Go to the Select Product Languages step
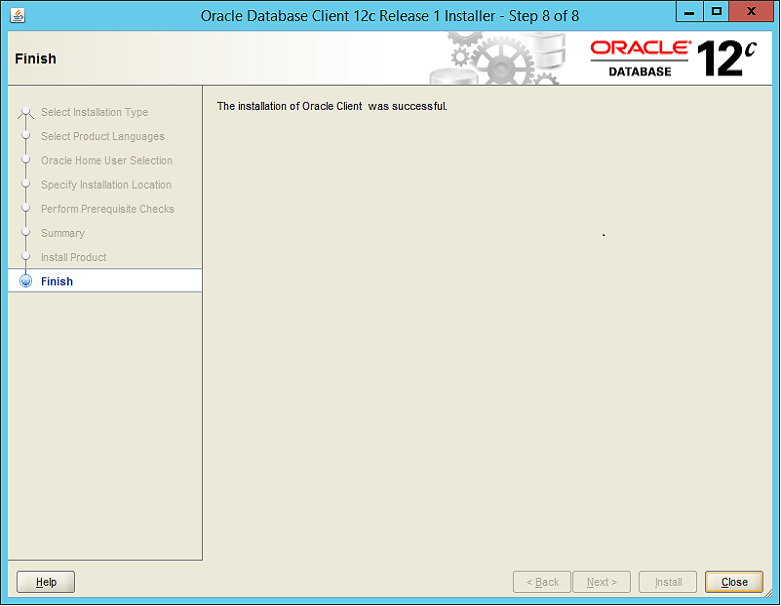The height and width of the screenshot is (606, 781). click(x=102, y=137)
